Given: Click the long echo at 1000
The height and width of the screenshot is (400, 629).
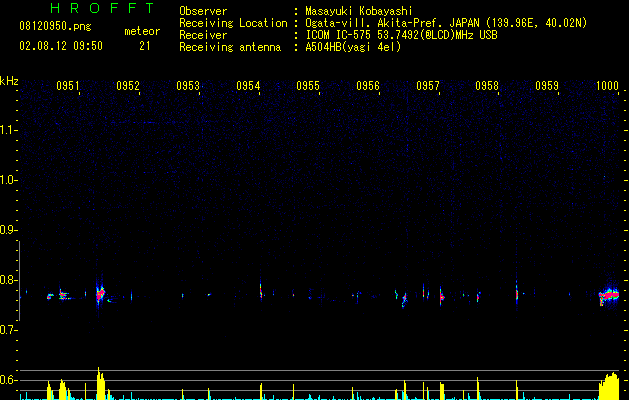Looking at the screenshot, I should click(609, 296).
